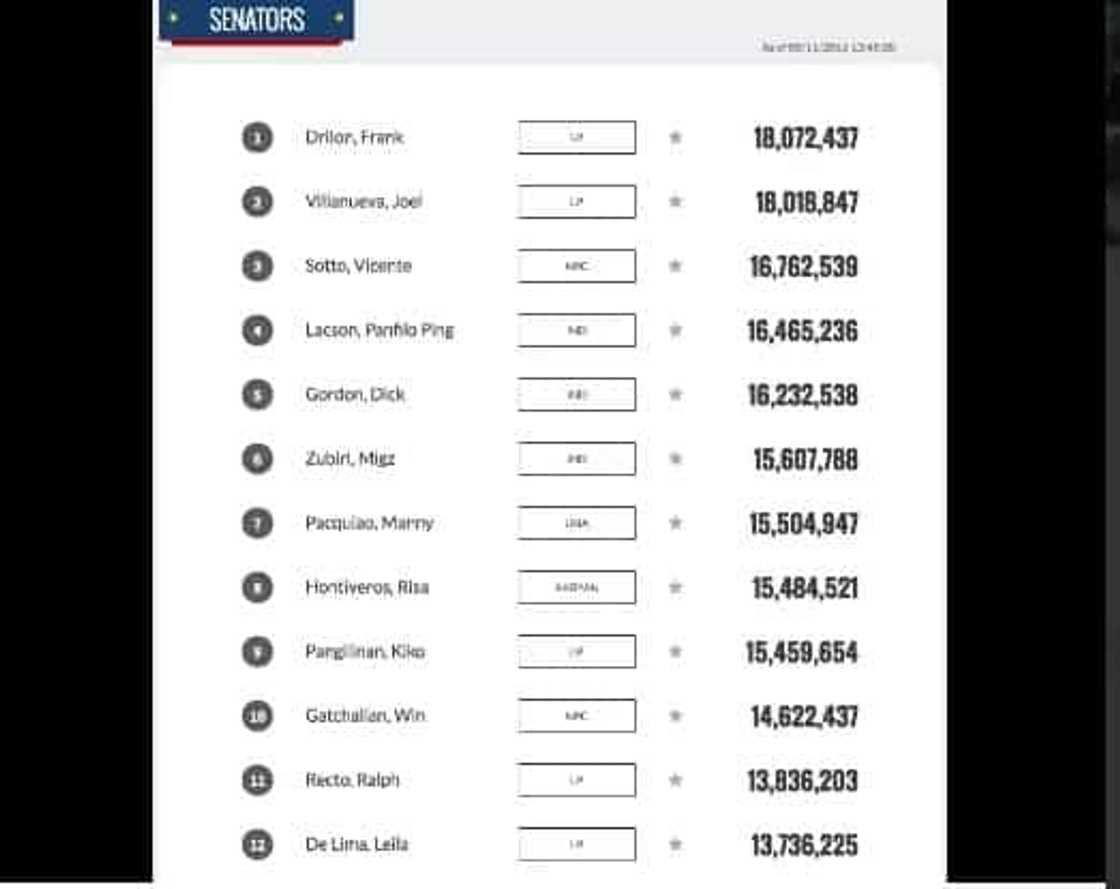Toggle the star beside Lacson, Panfilo Ping
This screenshot has width=1120, height=889.
point(676,330)
